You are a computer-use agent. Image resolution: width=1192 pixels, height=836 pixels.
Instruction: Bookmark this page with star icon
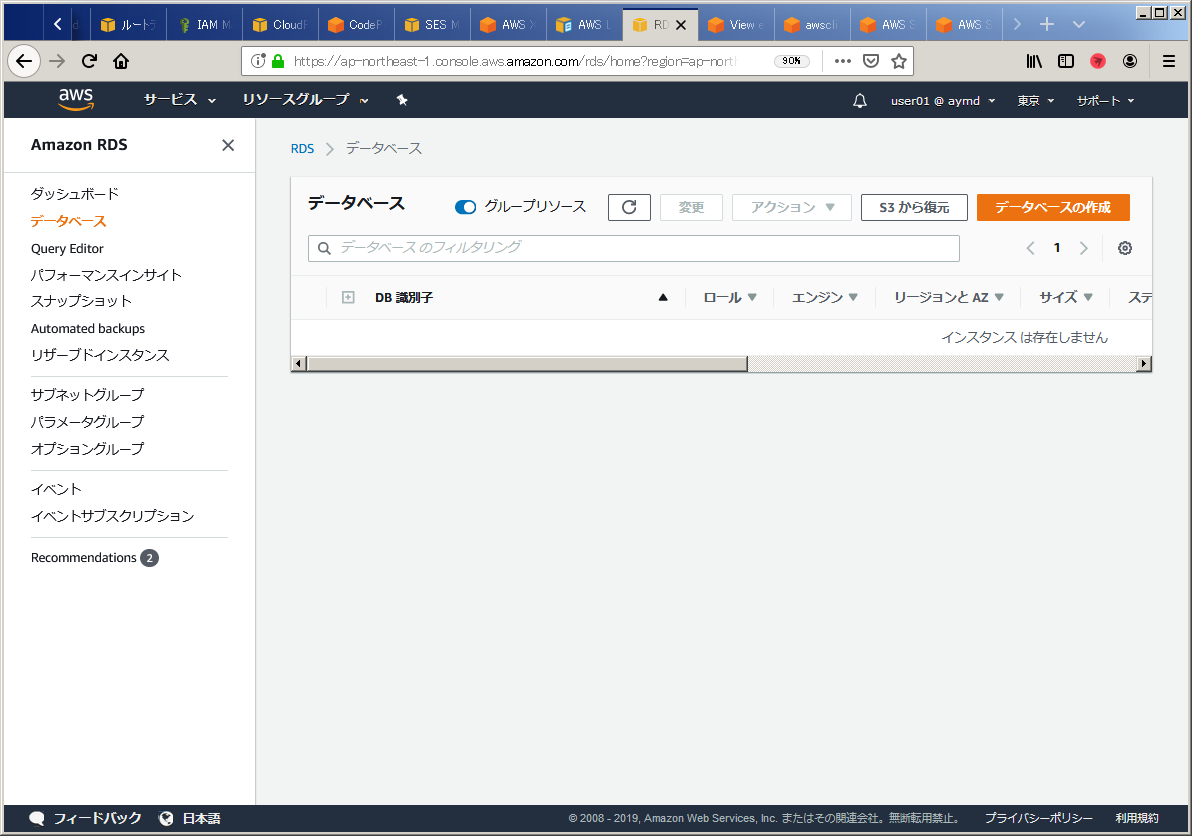pyautogui.click(x=899, y=61)
